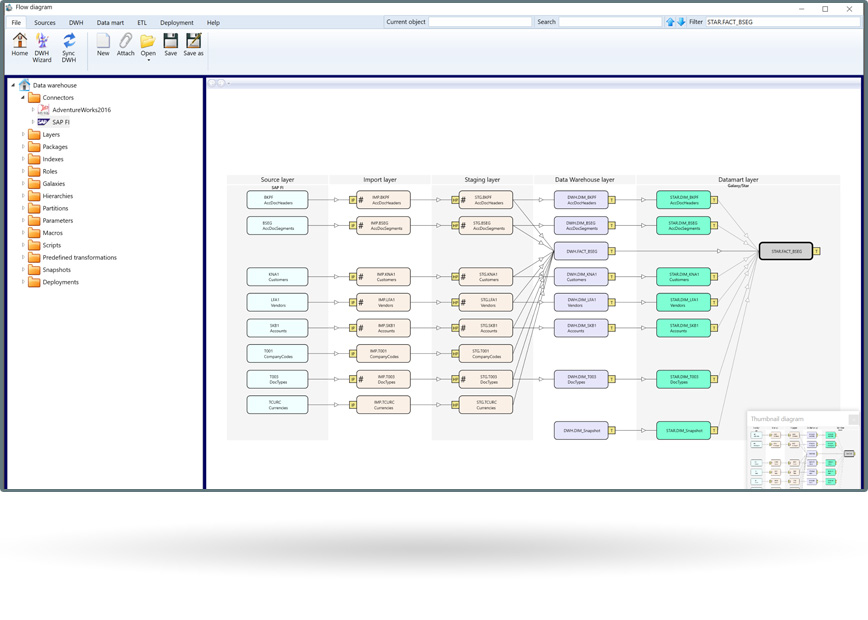The width and height of the screenshot is (868, 620).
Task: Click the Search input field
Action: pyautogui.click(x=610, y=22)
